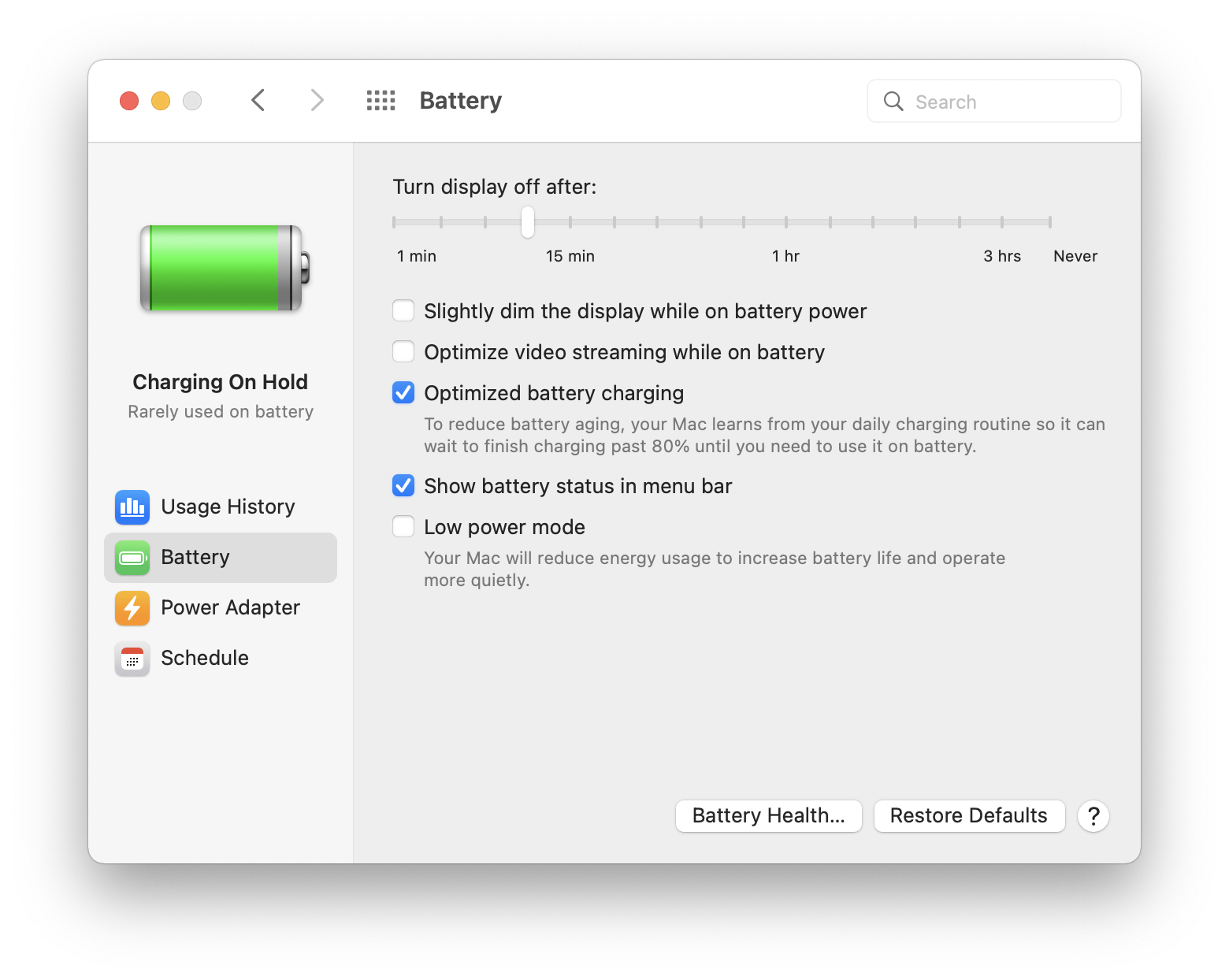
Task: Click the search magnifier icon
Action: tap(893, 101)
